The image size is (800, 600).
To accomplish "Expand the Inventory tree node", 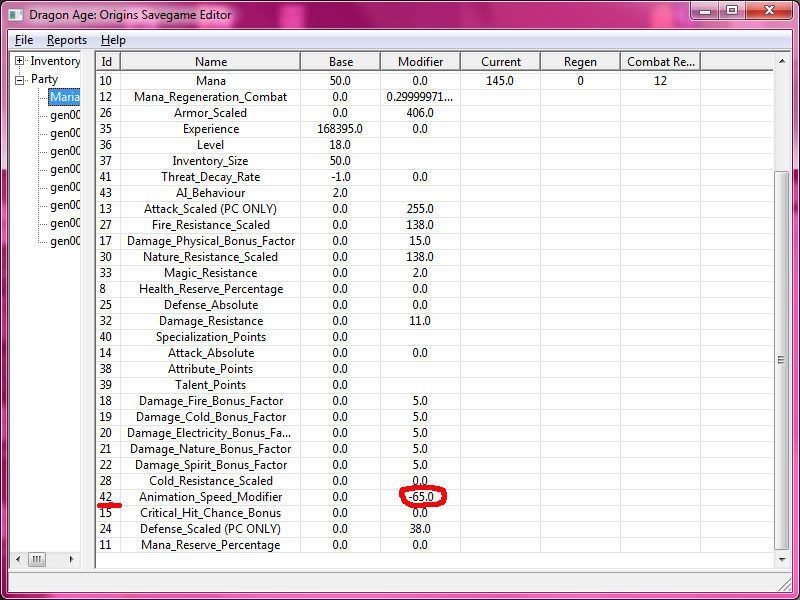I will (x=19, y=62).
